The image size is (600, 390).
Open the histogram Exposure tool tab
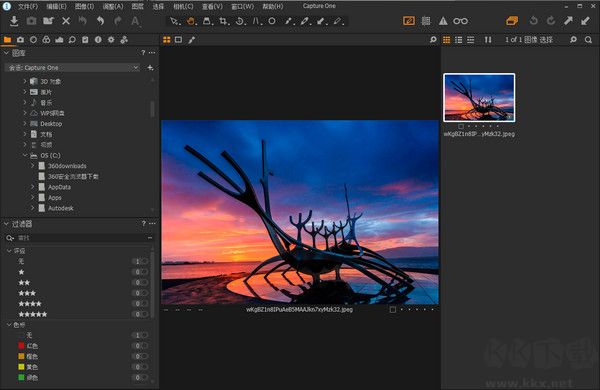pyautogui.click(x=59, y=40)
